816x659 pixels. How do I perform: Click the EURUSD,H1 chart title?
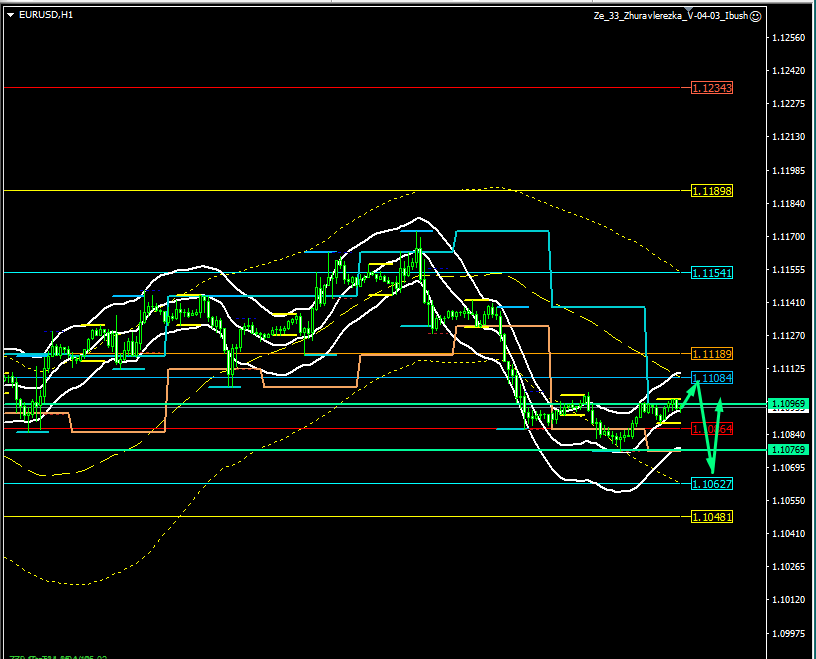[x=46, y=15]
